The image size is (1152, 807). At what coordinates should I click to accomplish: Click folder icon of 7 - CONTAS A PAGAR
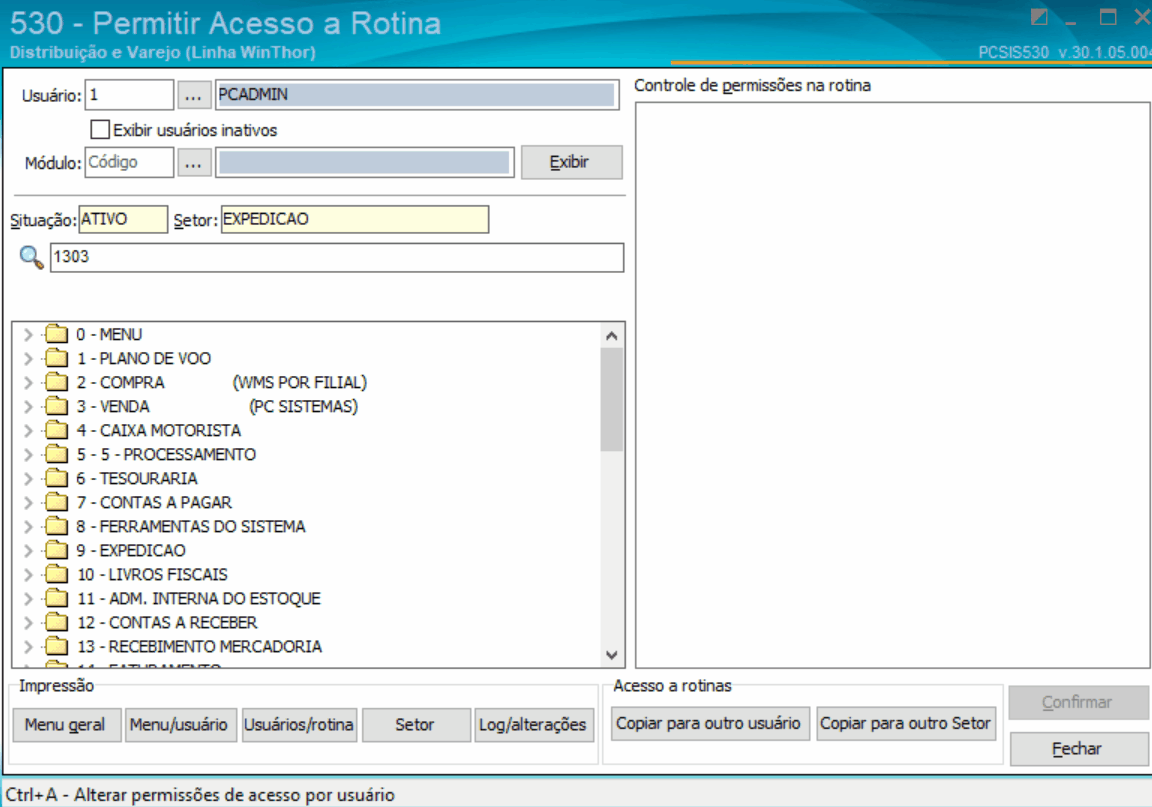56,503
